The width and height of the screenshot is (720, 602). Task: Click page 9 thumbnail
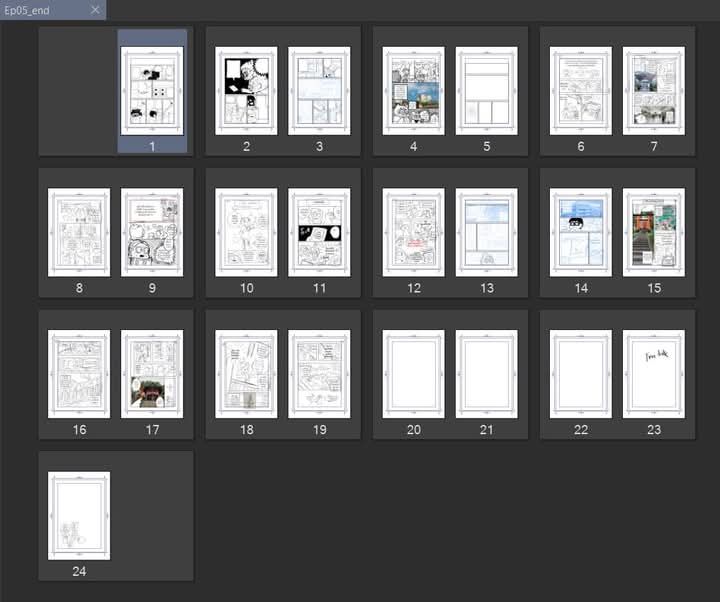click(x=152, y=232)
